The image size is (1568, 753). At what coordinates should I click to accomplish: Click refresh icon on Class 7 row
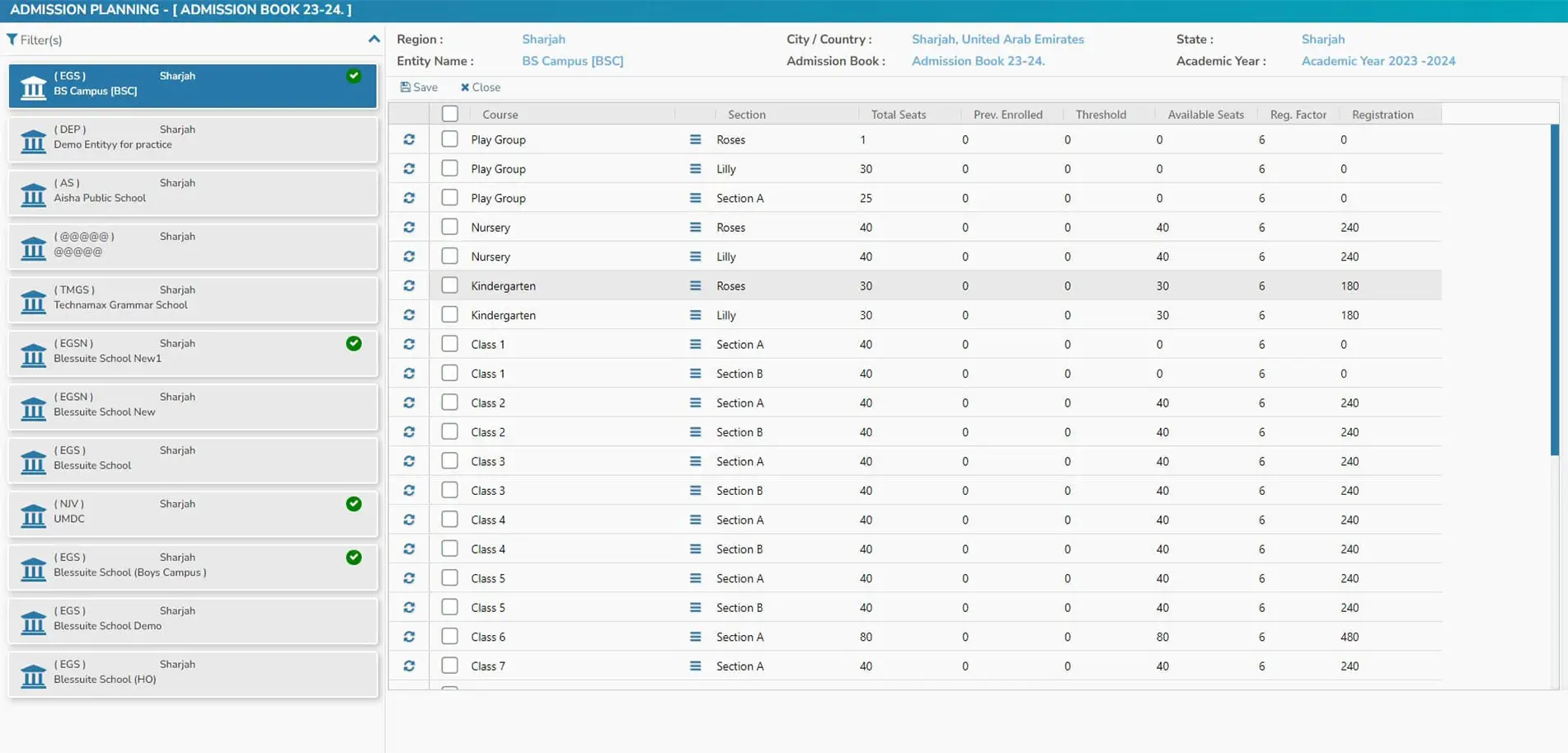point(409,666)
